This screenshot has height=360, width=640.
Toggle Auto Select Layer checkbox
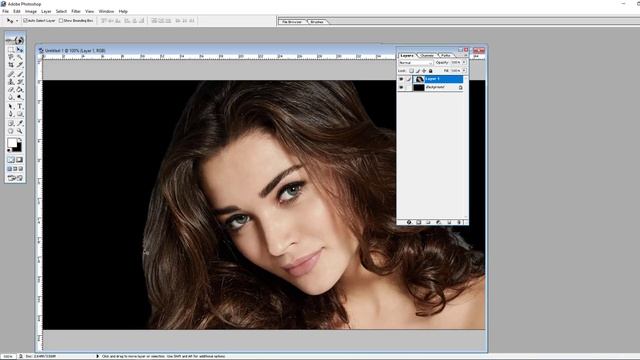[x=25, y=20]
